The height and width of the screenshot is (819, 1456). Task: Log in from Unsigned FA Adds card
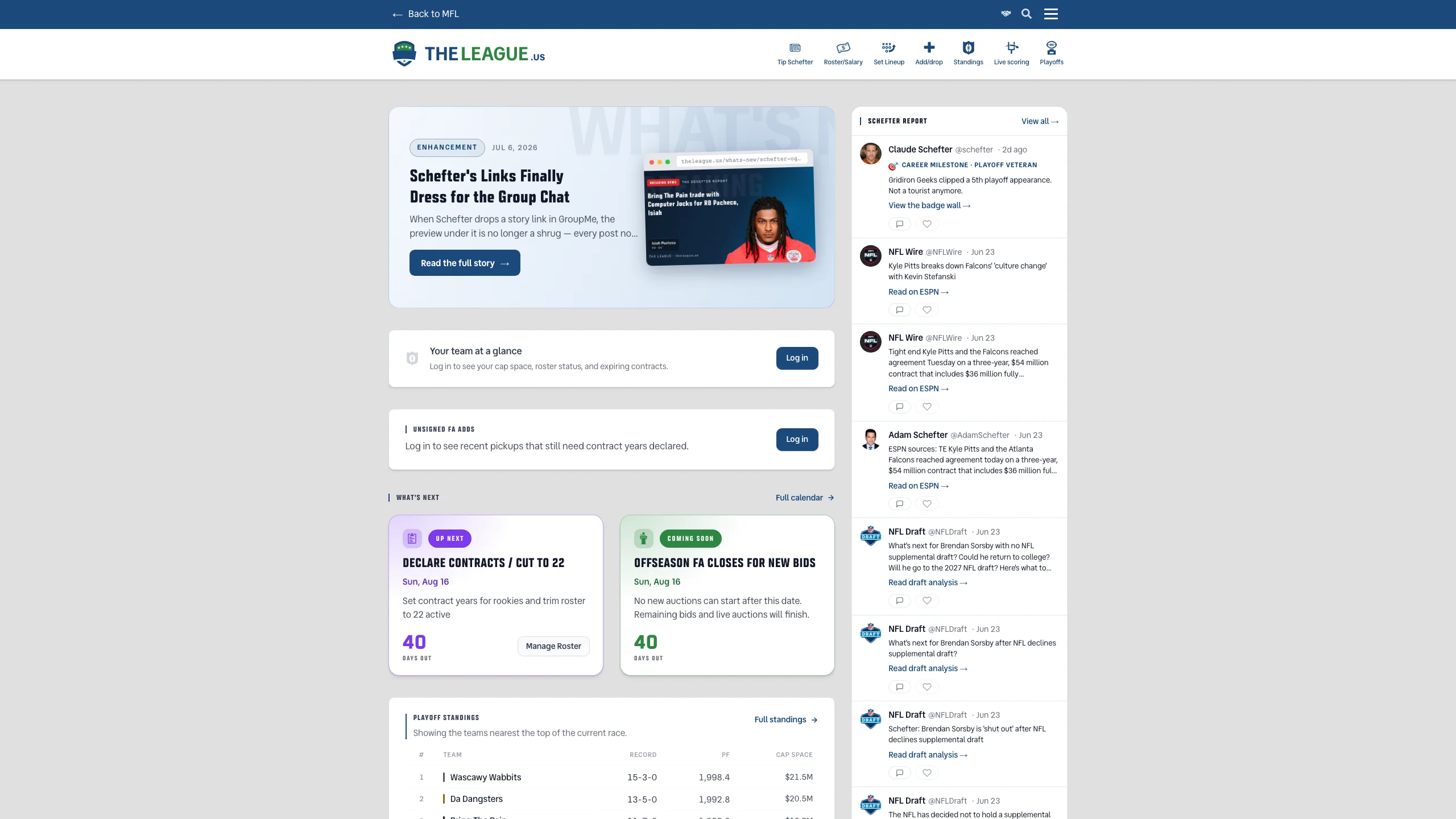(x=797, y=439)
